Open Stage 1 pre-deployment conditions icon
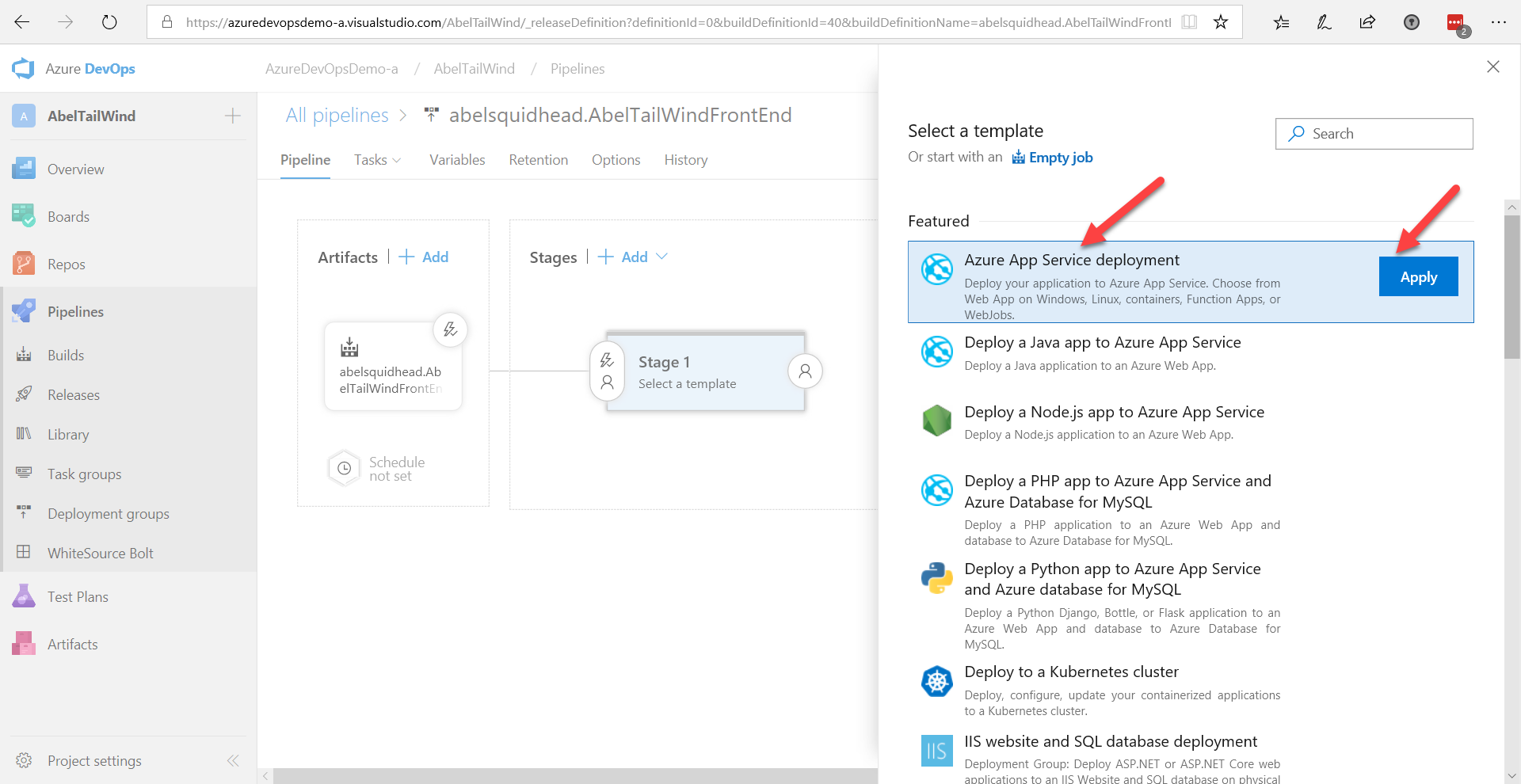 pyautogui.click(x=607, y=371)
